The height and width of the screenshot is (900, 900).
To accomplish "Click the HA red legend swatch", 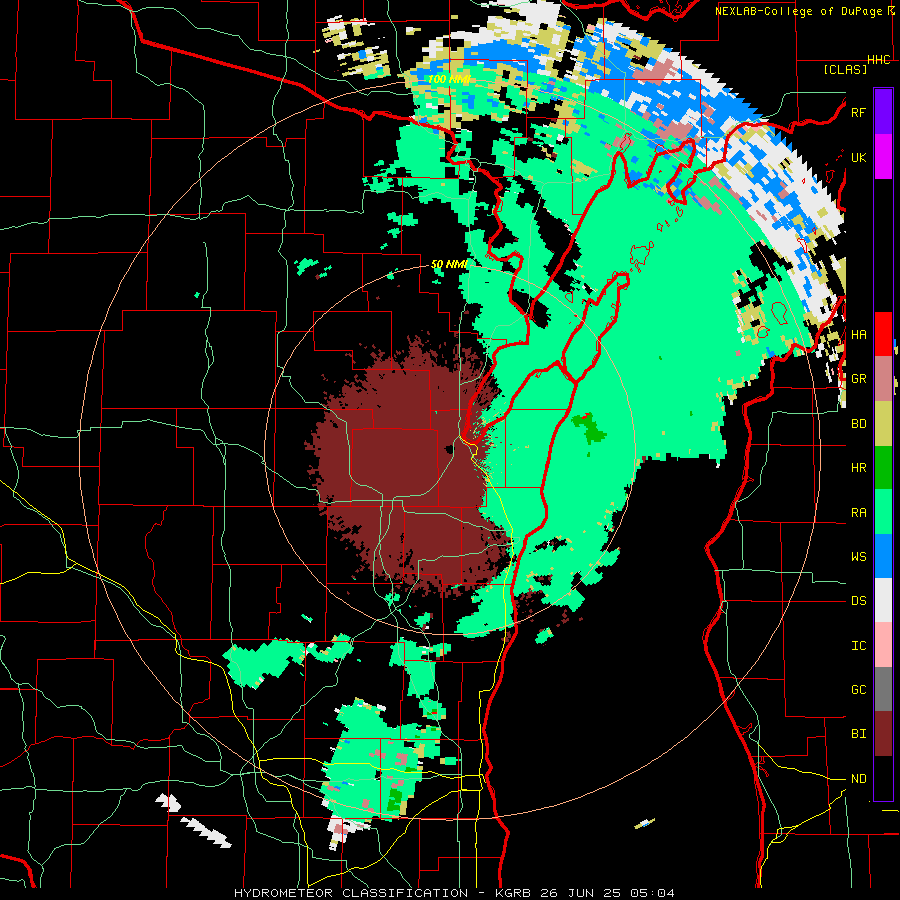I will 883,334.
